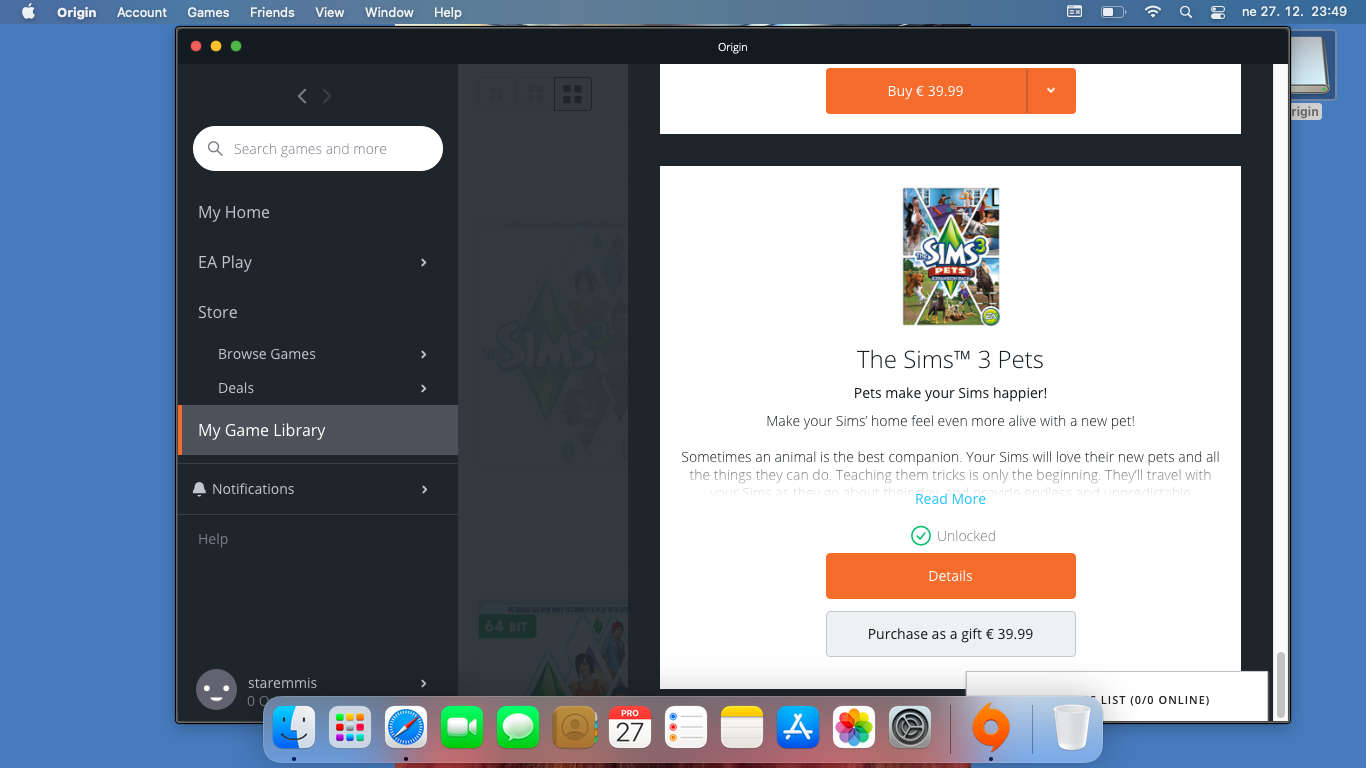
Task: Click the staremmis user avatar
Action: 216,689
